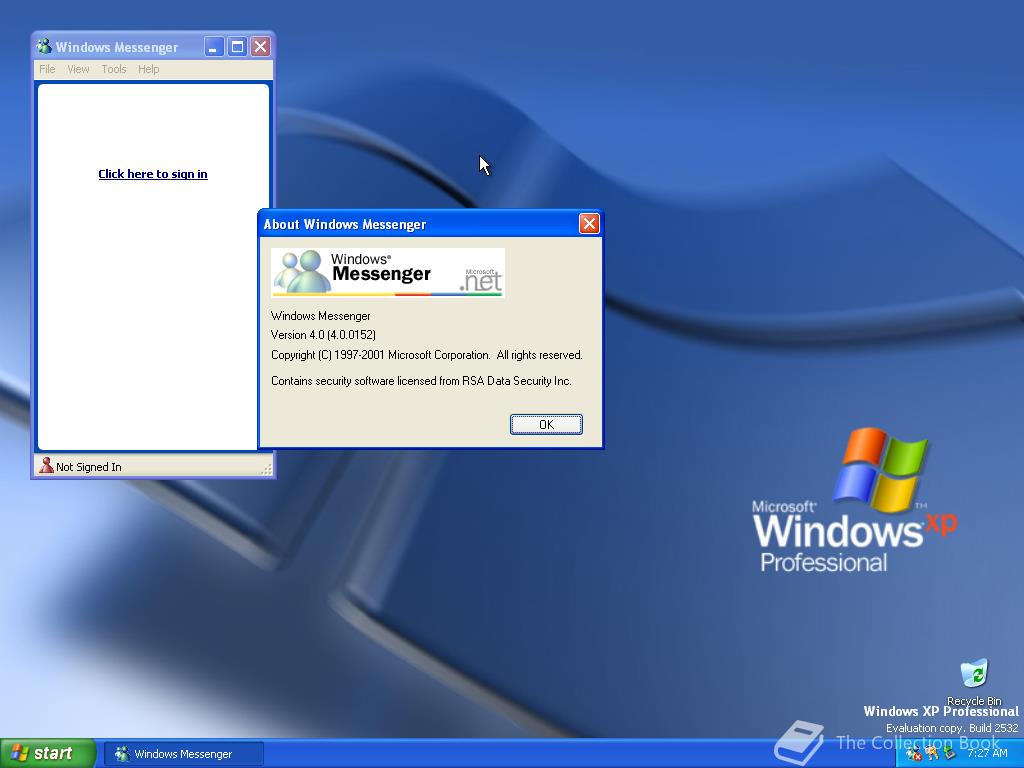Open the Start menu

(48, 753)
